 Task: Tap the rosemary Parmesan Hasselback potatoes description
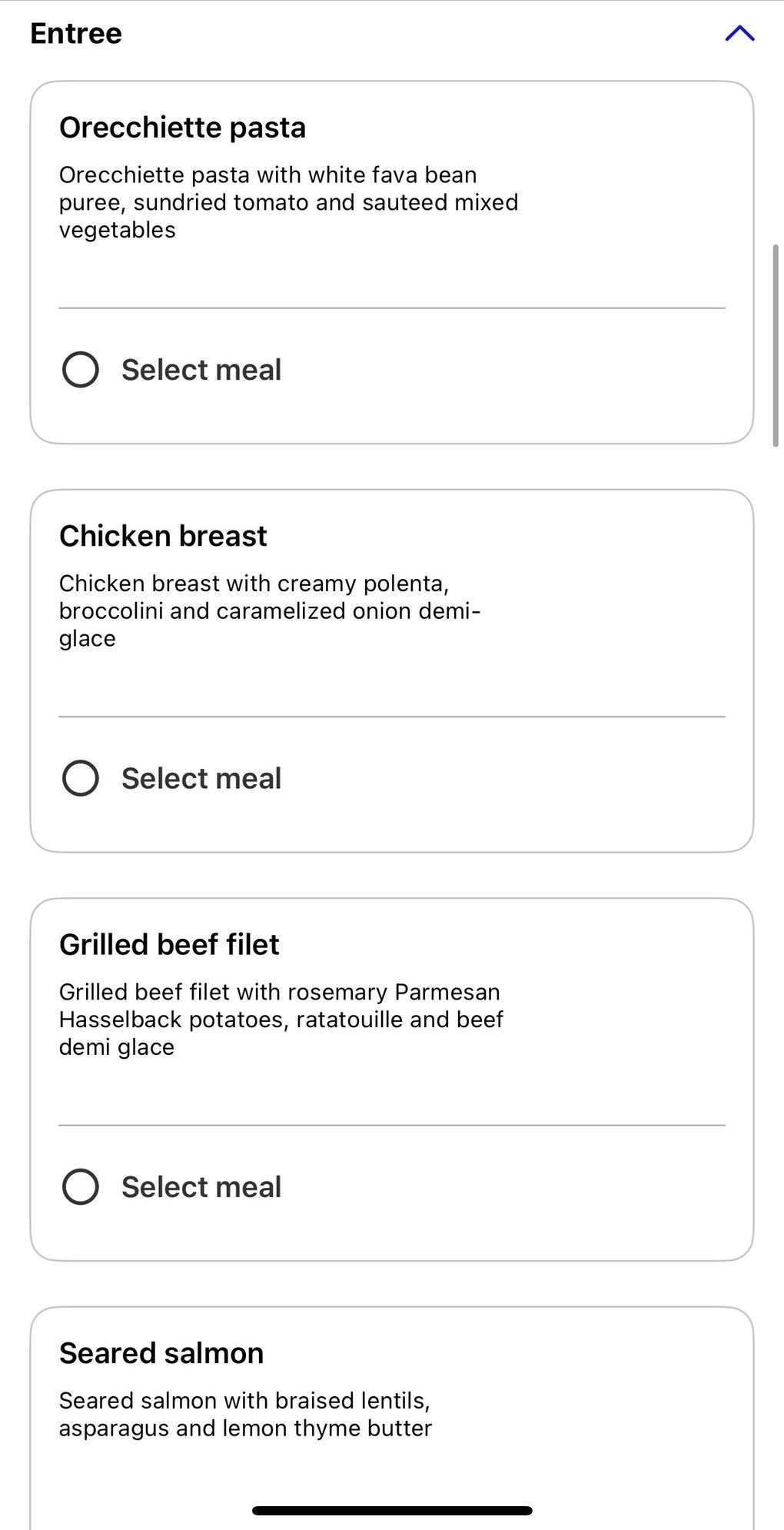(281, 1019)
